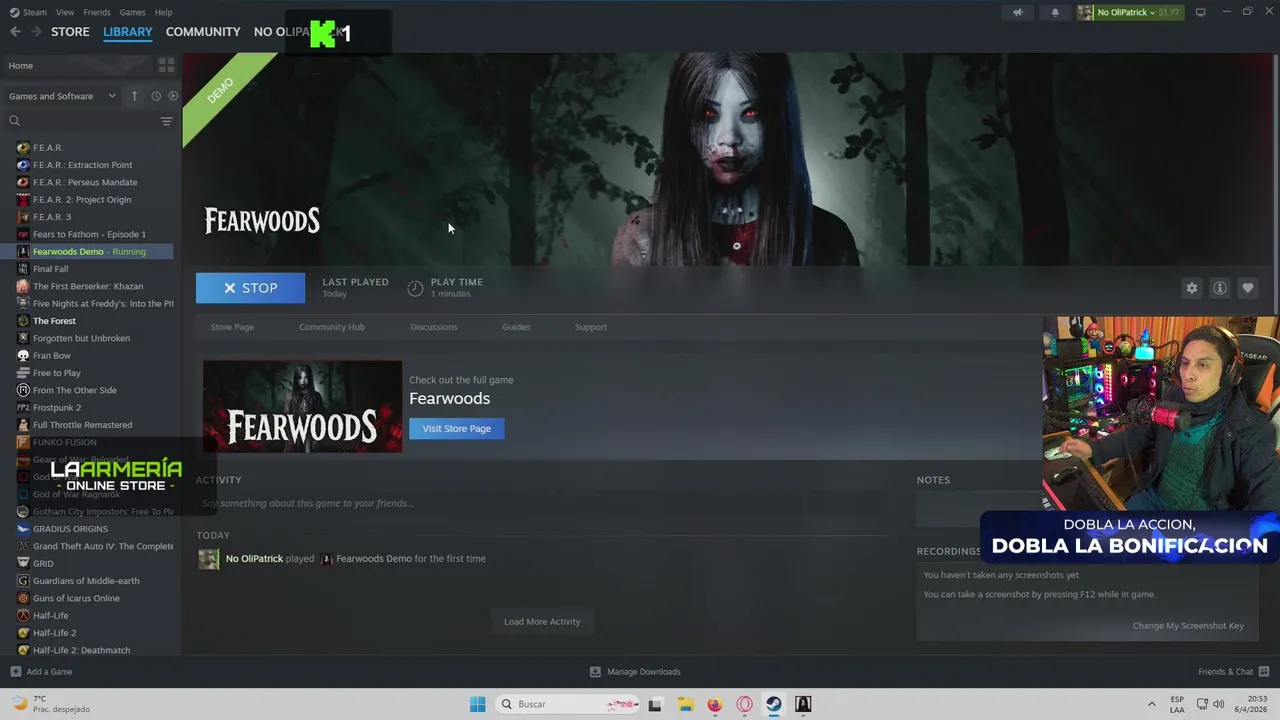Open the No OliPatrick account dropdown
1280x720 pixels.
tap(1129, 12)
